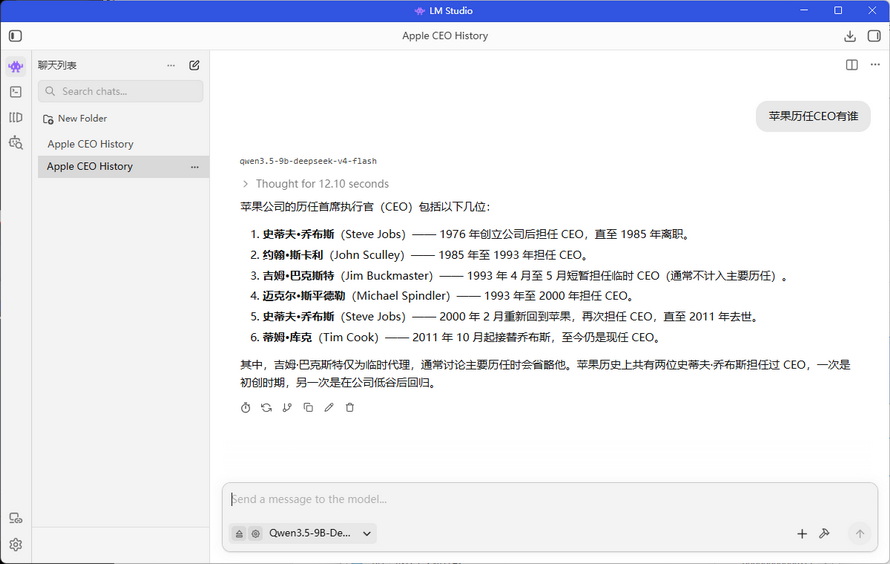This screenshot has width=890, height=564.
Task: Click the model name qwen3.5-9b-deepseek-v4-flash label
Action: coord(308,161)
